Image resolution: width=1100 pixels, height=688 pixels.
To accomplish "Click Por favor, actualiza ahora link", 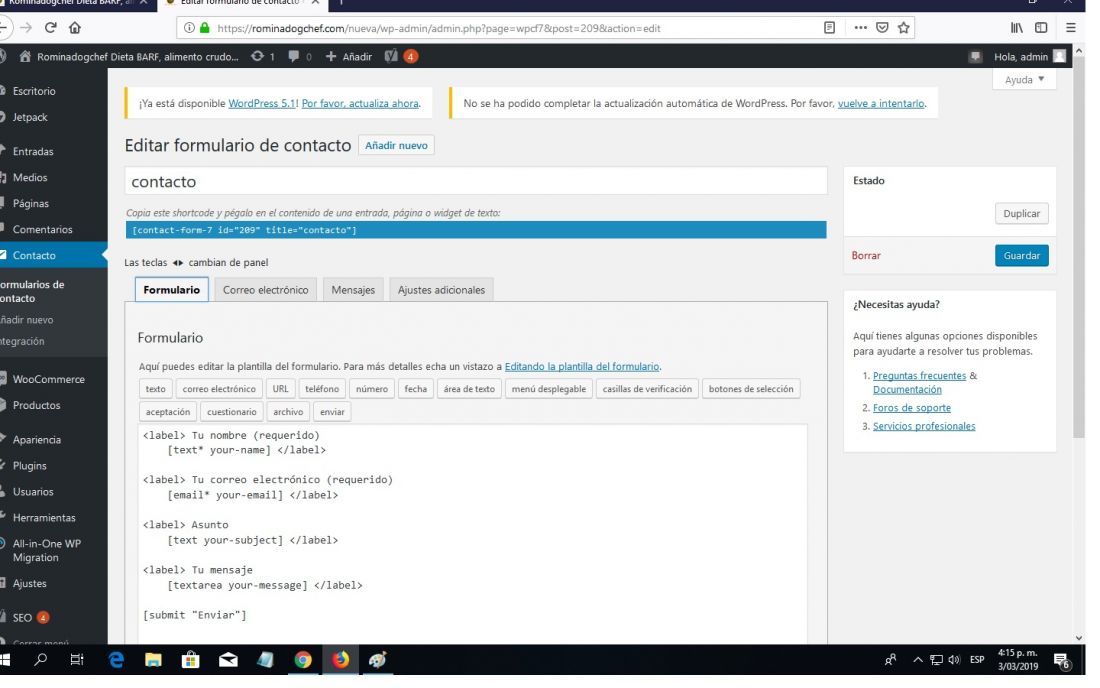I will click(360, 103).
